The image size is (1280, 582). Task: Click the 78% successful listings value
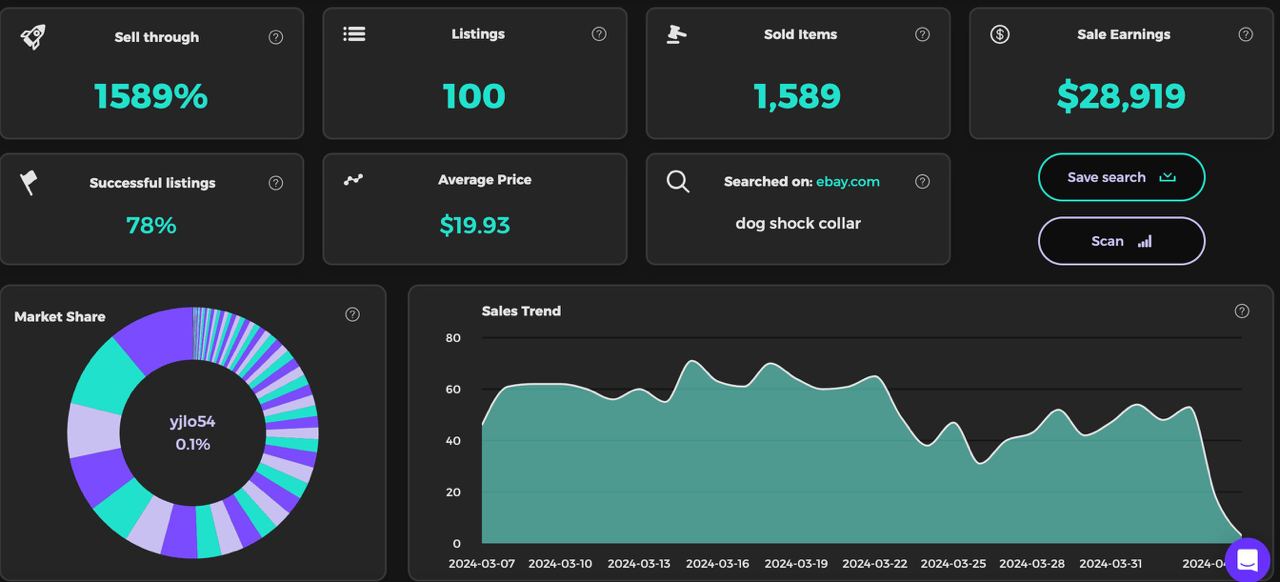(151, 226)
